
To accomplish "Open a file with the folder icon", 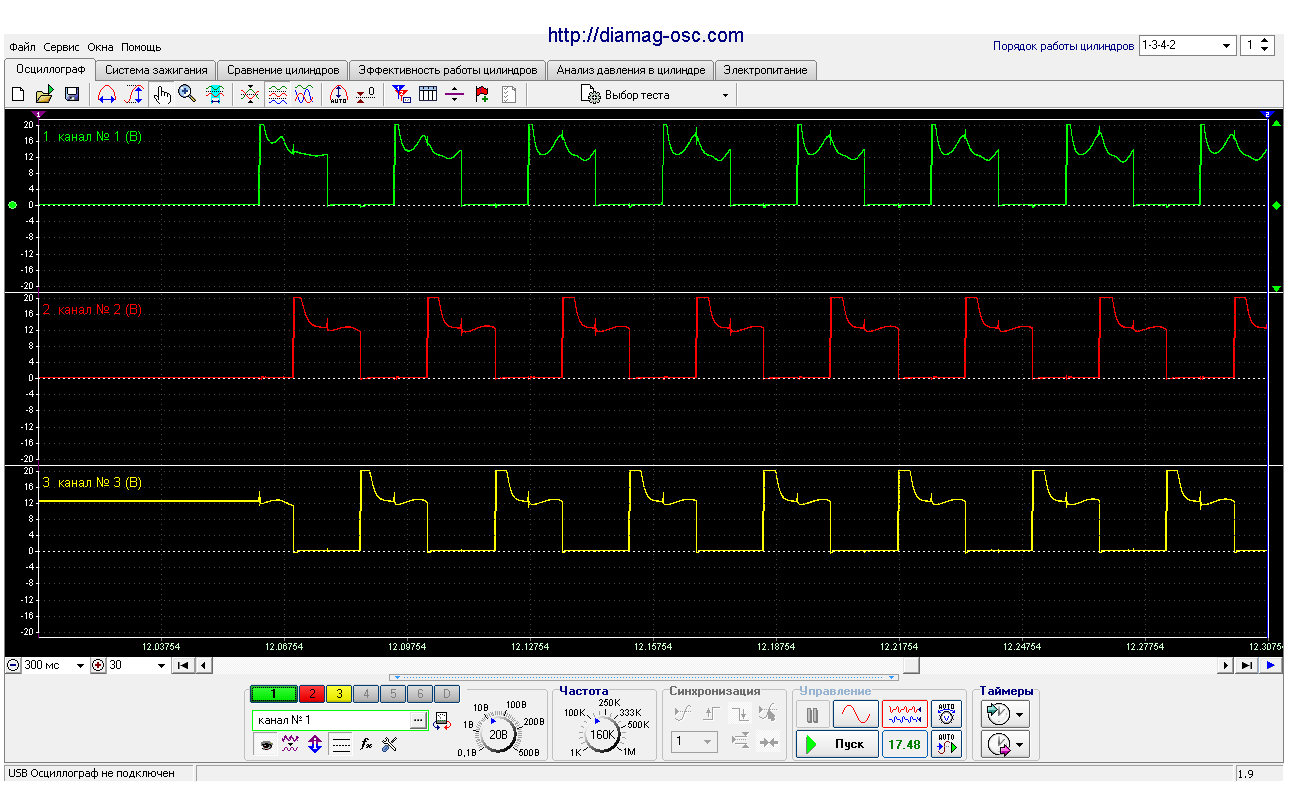I will point(44,95).
